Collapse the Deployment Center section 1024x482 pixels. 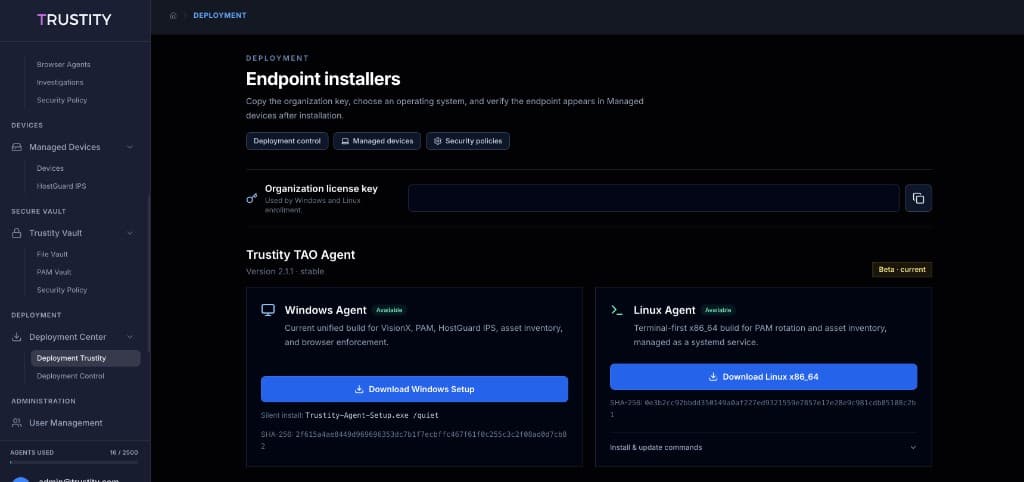coord(129,337)
